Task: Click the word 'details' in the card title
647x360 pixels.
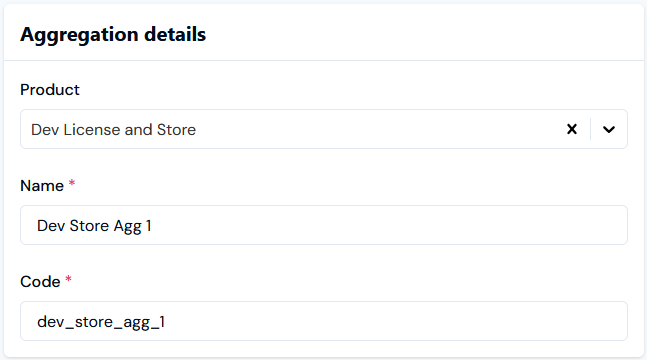Action: 175,34
